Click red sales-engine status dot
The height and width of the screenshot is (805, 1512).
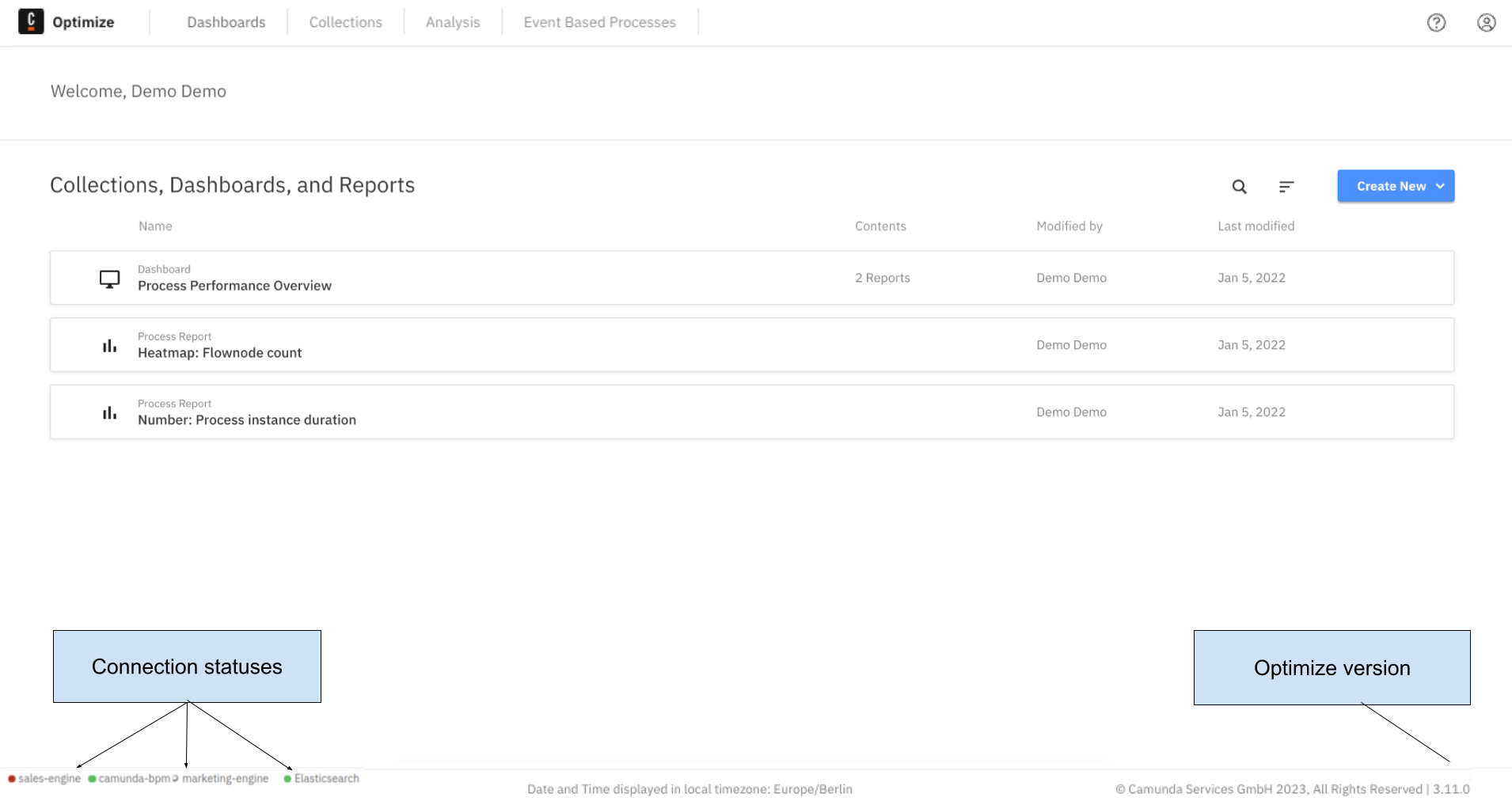(12, 779)
